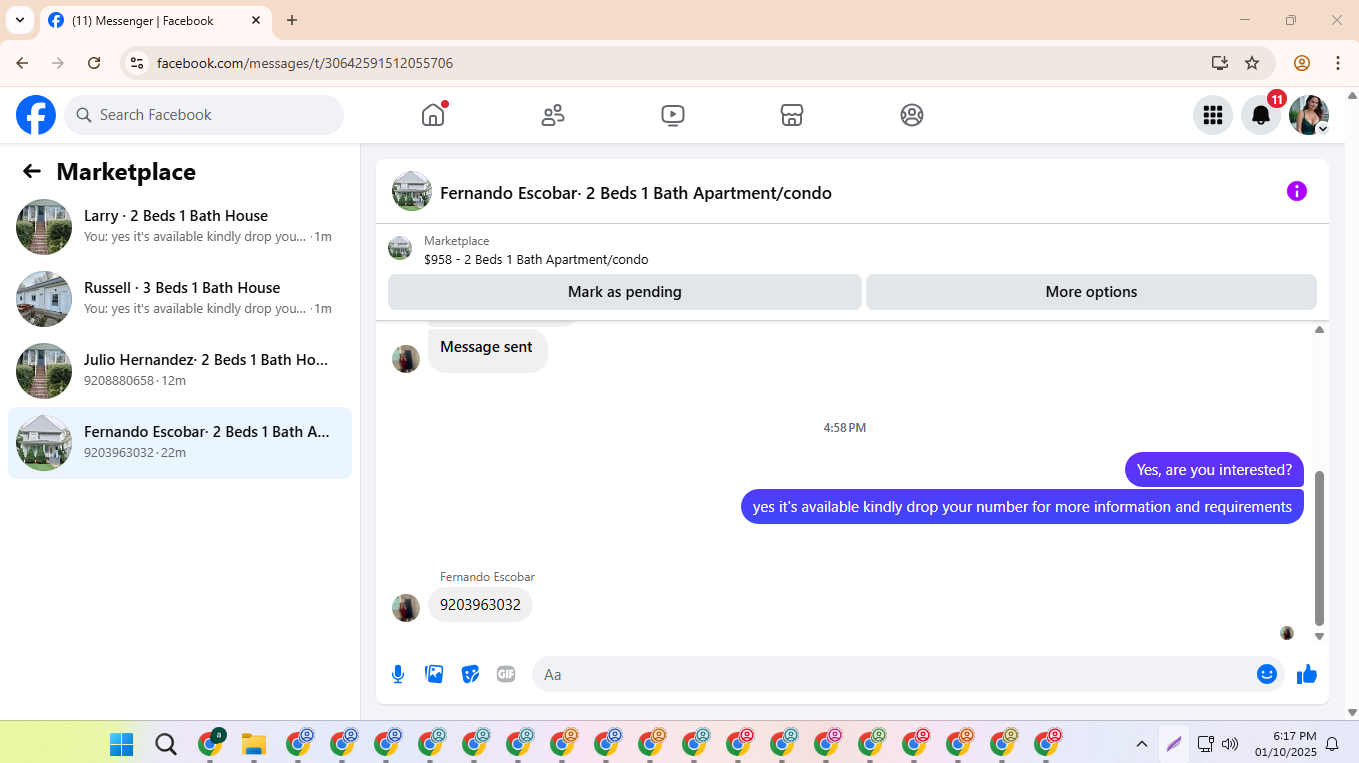Click the chat scrollbar thumb
Screen dimensions: 1359x763
[x=1319, y=548]
